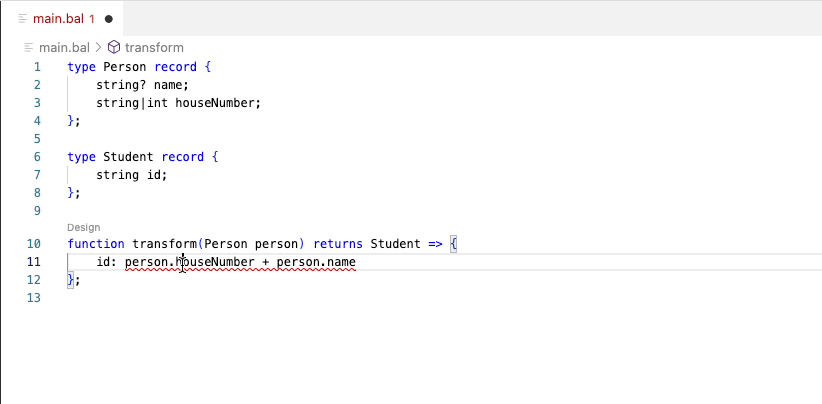The image size is (822, 404).
Task: Click the highlighted opening brace on line 10
Action: [x=454, y=244]
